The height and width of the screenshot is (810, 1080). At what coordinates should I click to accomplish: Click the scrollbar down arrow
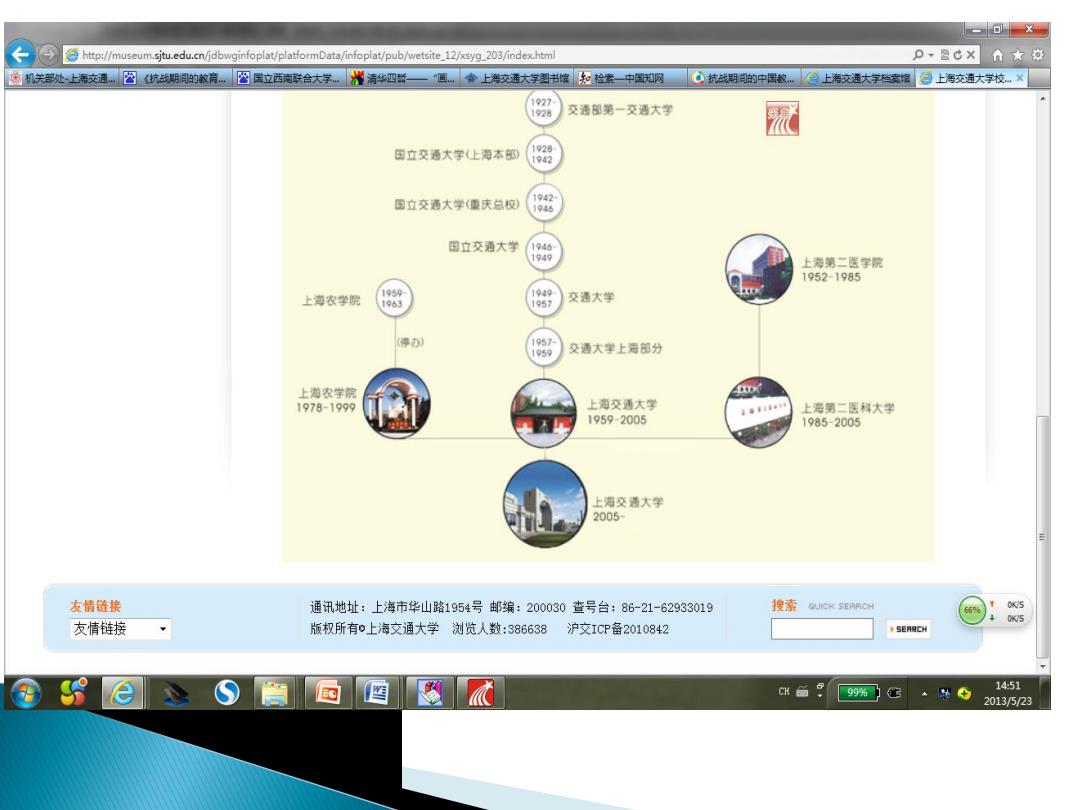pyautogui.click(x=1043, y=666)
